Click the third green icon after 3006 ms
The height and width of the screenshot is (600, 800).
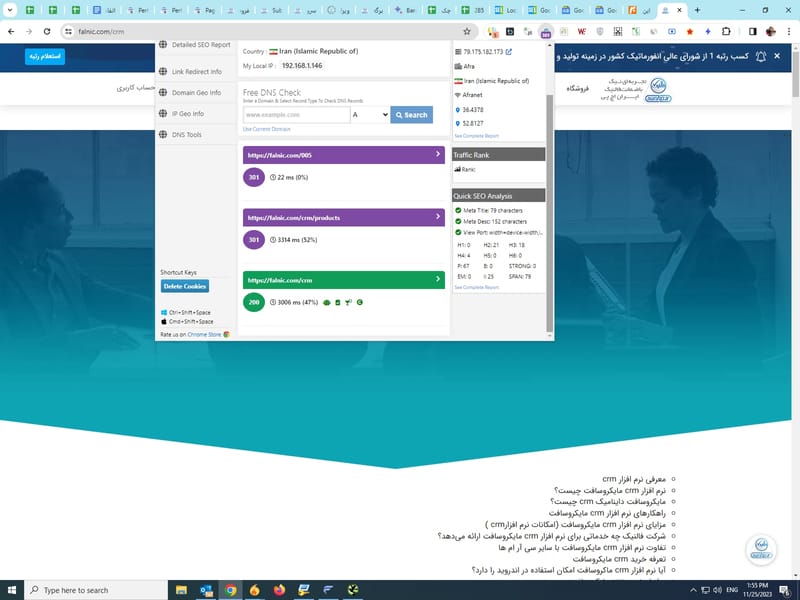(348, 303)
